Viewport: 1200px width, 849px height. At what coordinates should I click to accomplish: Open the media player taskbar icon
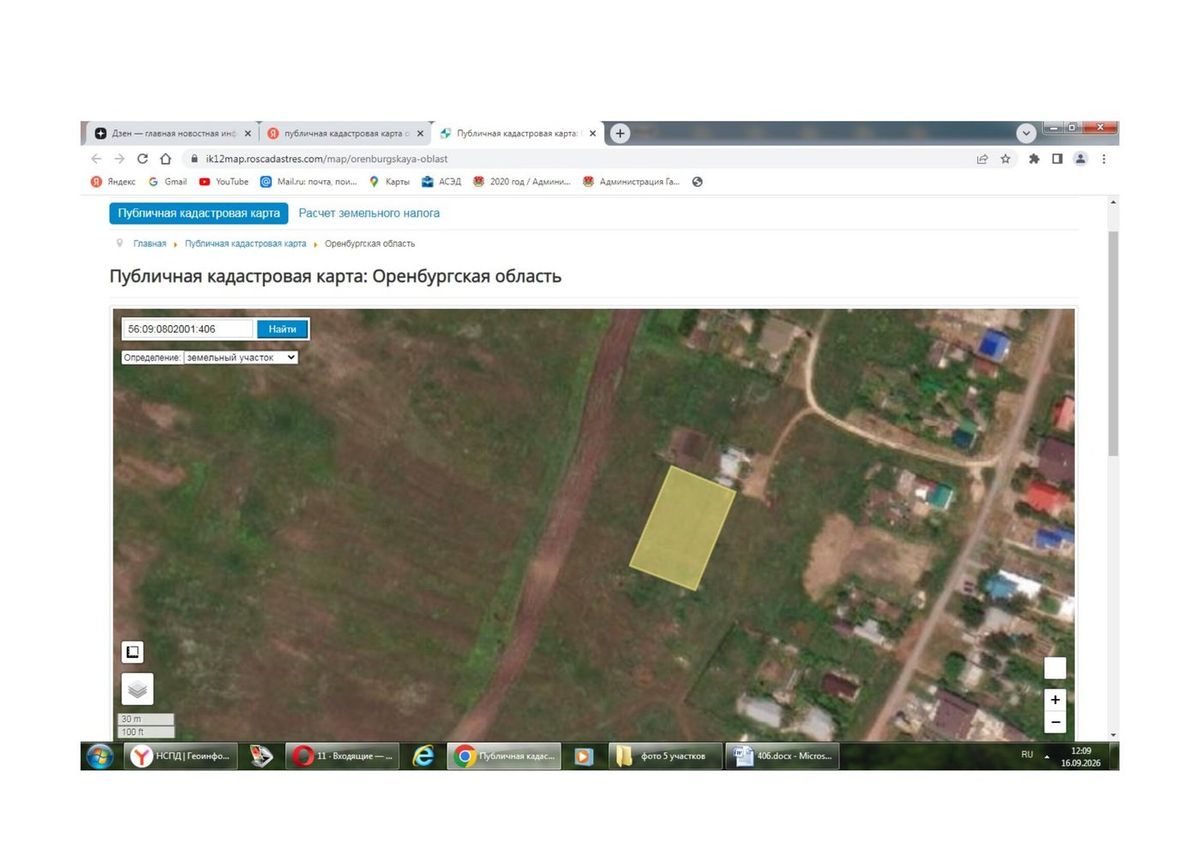pyautogui.click(x=584, y=756)
